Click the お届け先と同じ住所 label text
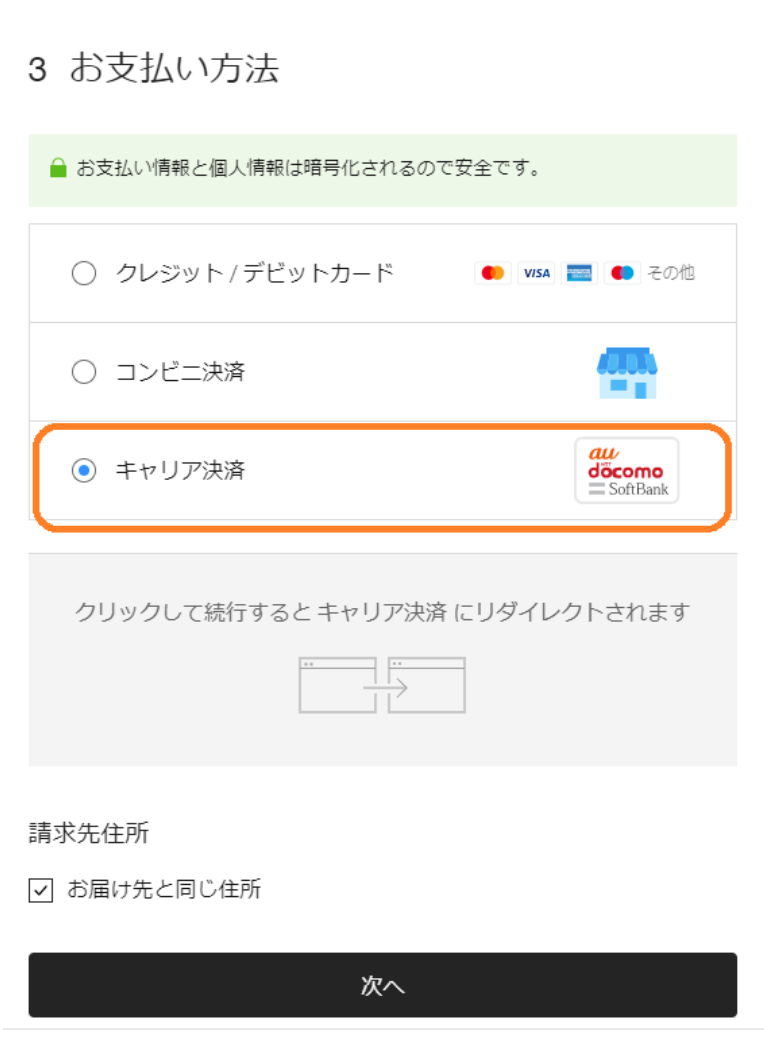The width and height of the screenshot is (764, 1039). pyautogui.click(x=164, y=889)
